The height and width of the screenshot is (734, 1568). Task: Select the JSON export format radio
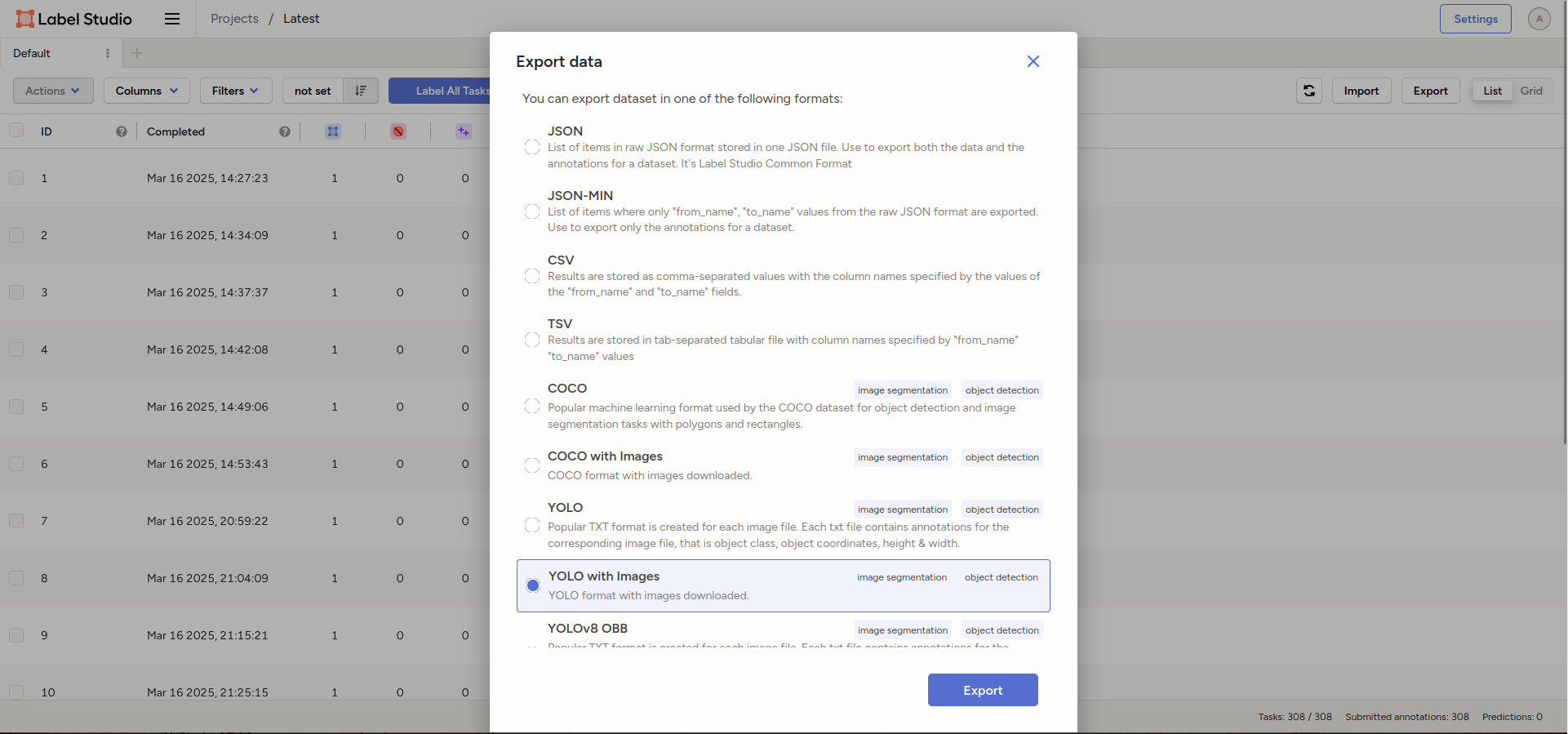(x=532, y=147)
